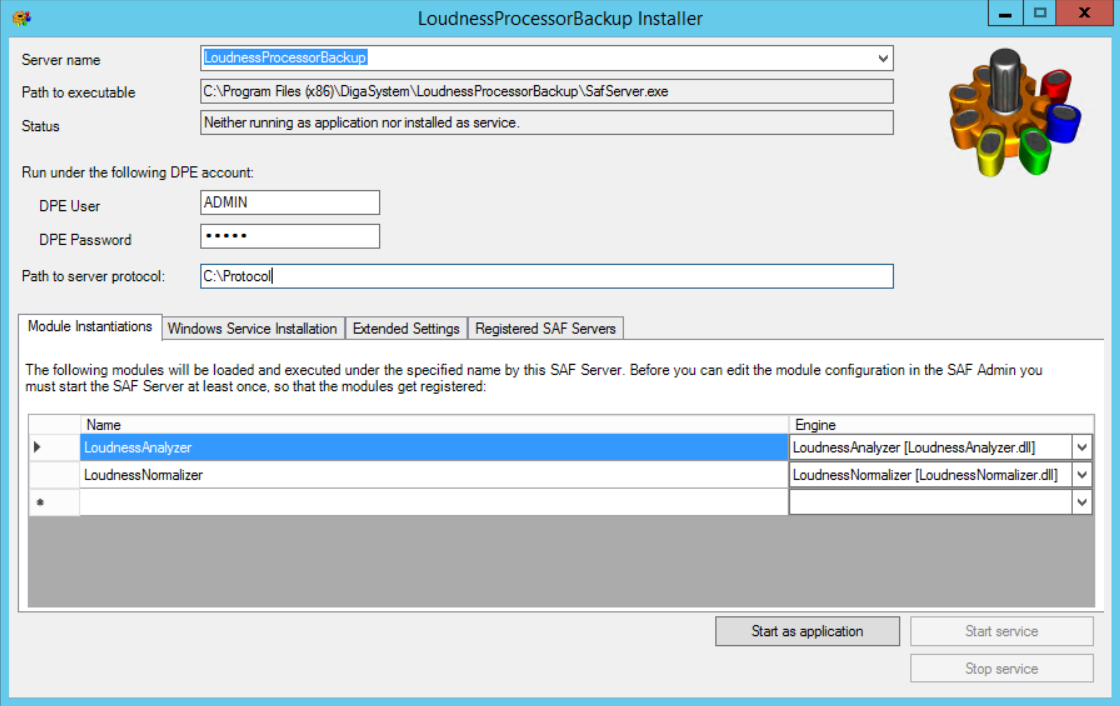Image resolution: width=1120 pixels, height=706 pixels.
Task: Click the installer app icon in title bar
Action: (x=20, y=18)
